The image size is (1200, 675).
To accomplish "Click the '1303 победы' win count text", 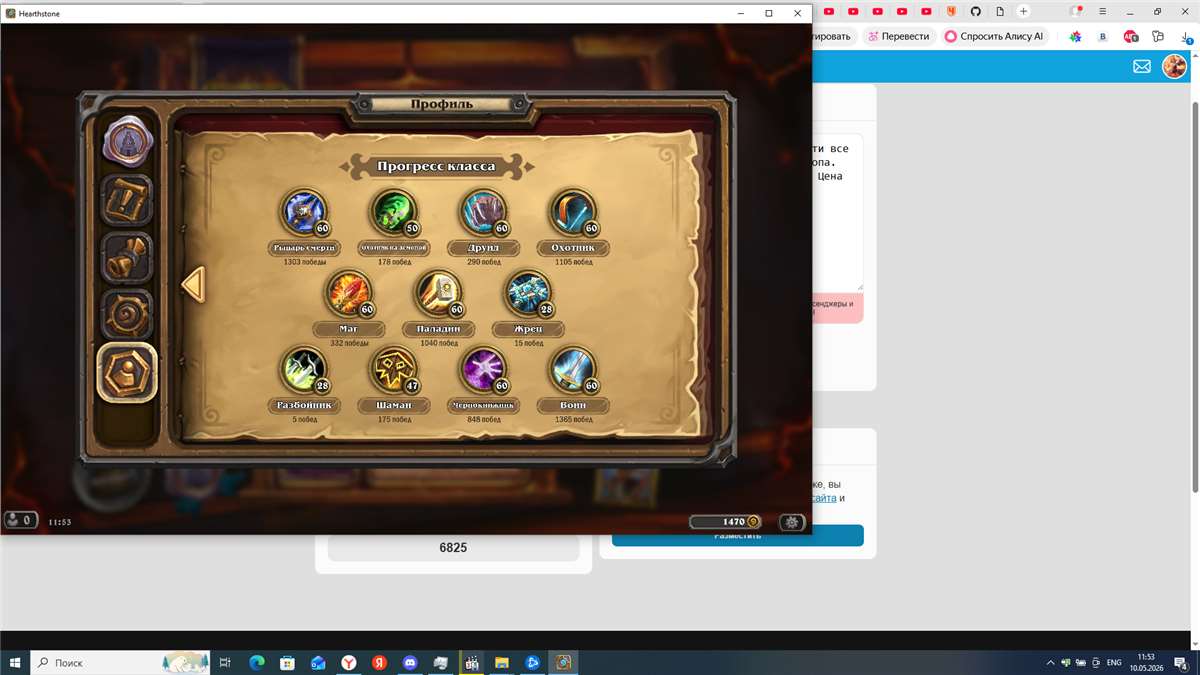I will [303, 262].
